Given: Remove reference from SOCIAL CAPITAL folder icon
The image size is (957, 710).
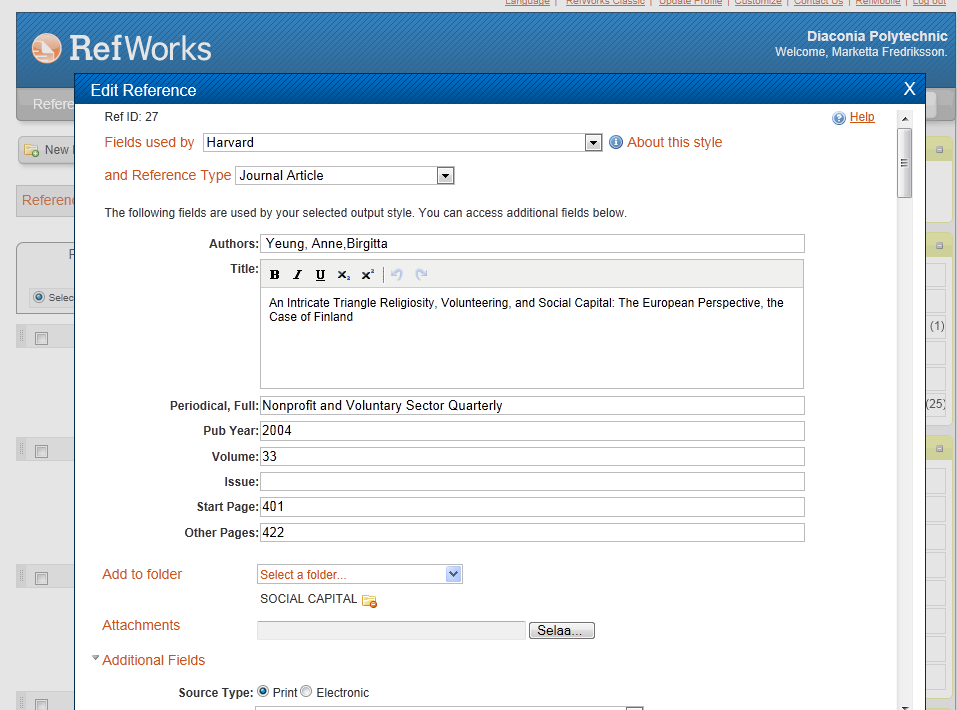Looking at the screenshot, I should [x=369, y=601].
